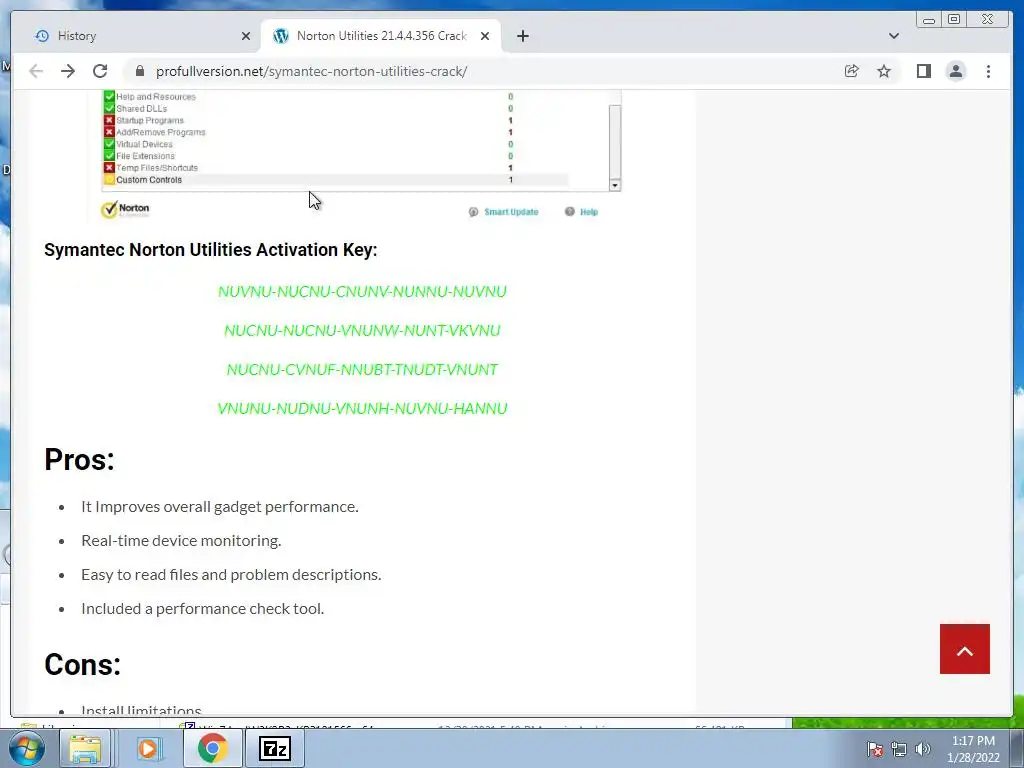Image resolution: width=1024 pixels, height=768 pixels.
Task: Close the History tab
Action: tap(246, 36)
